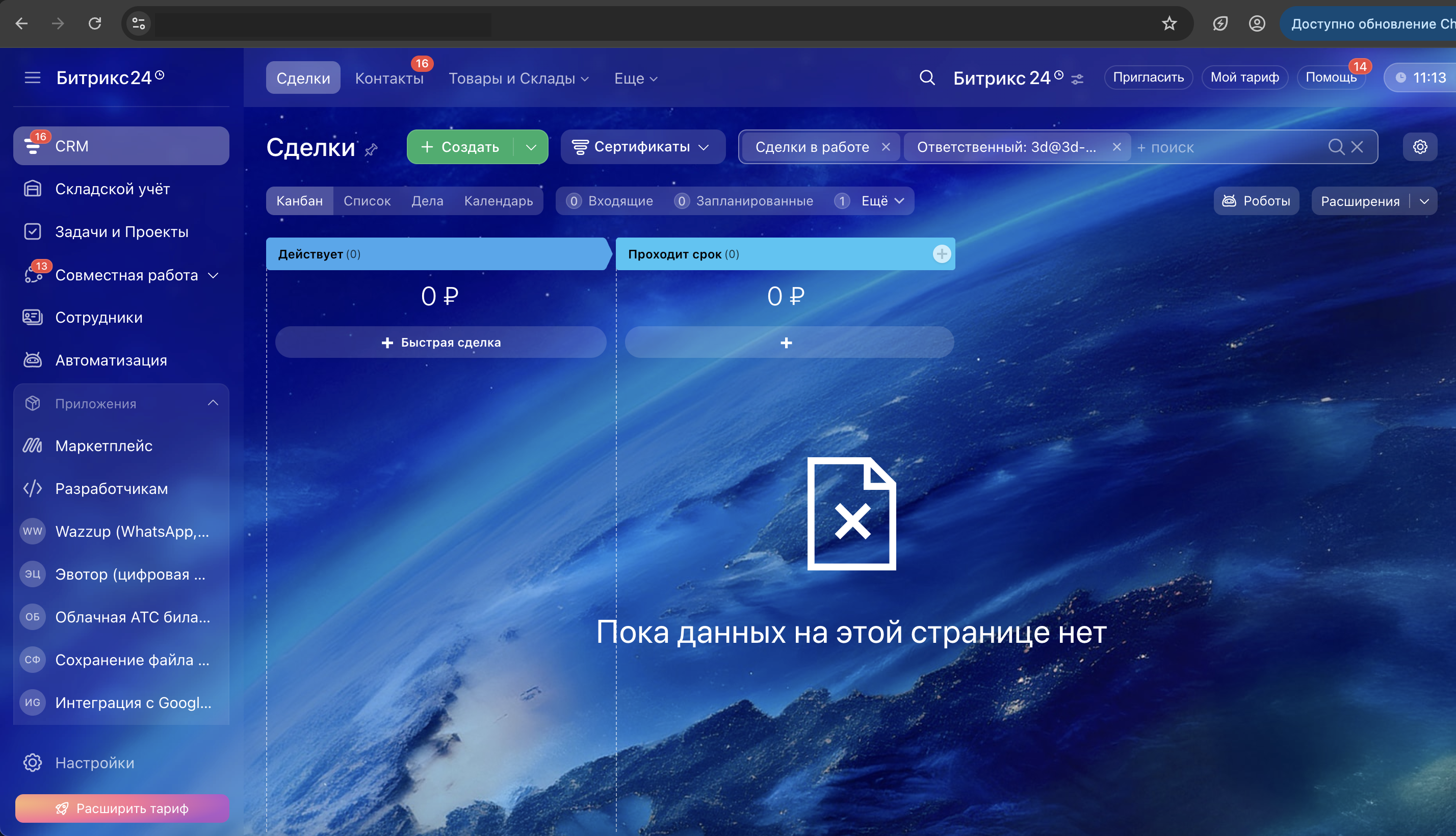The height and width of the screenshot is (836, 1456).
Task: Click the Chrome update available notice
Action: [x=1369, y=23]
